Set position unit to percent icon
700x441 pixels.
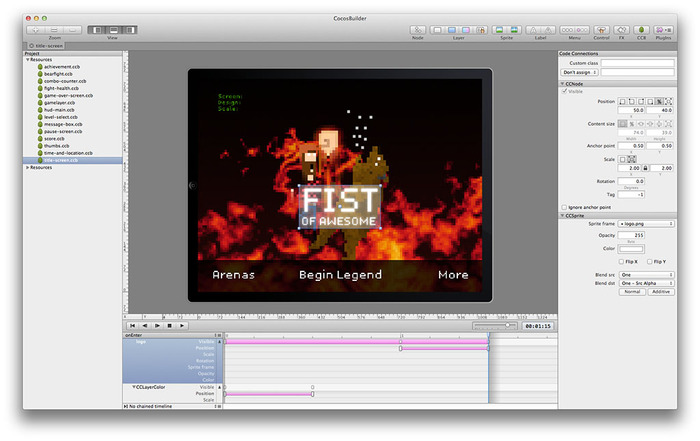click(x=659, y=102)
